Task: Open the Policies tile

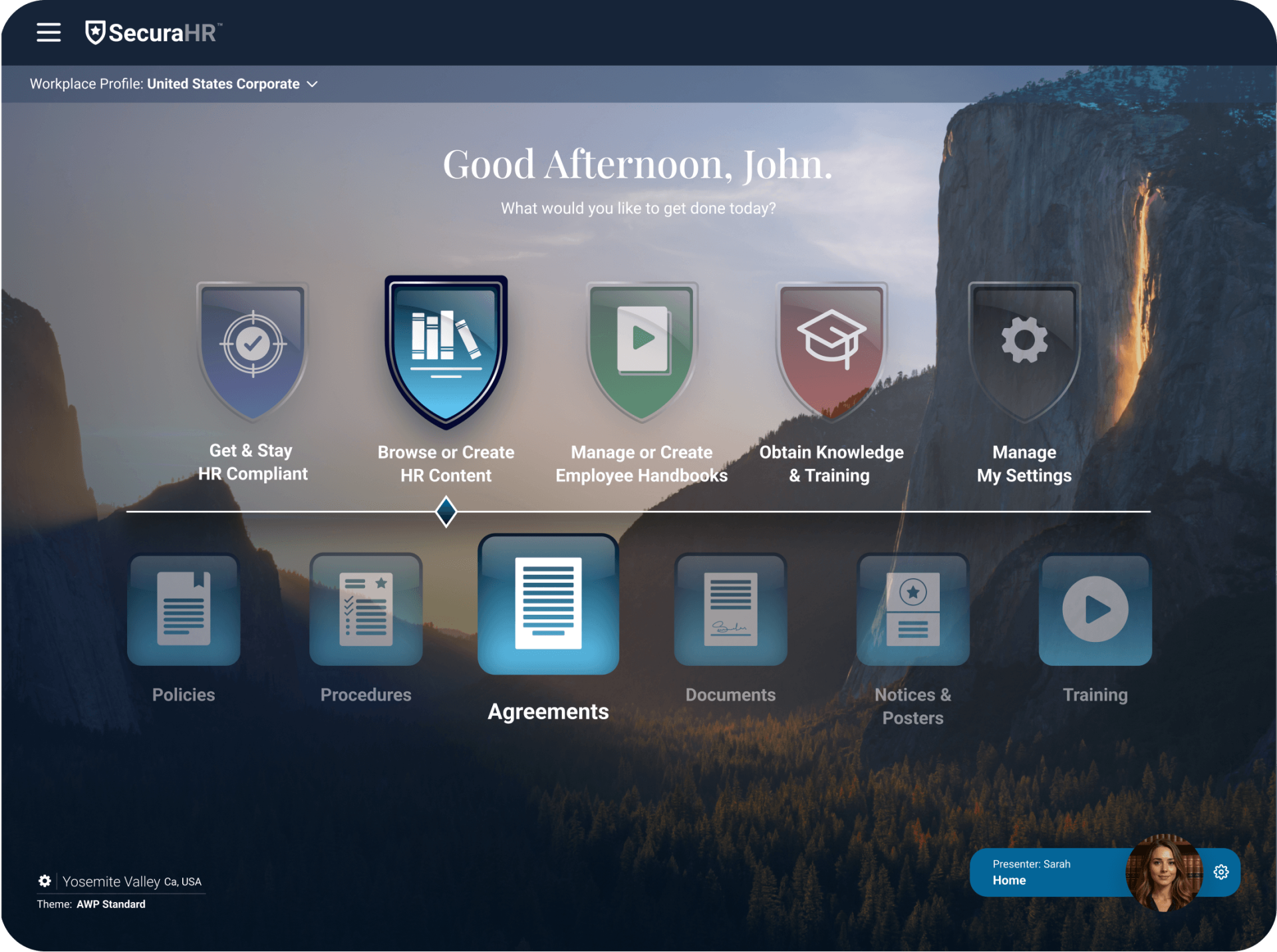Action: pos(184,609)
